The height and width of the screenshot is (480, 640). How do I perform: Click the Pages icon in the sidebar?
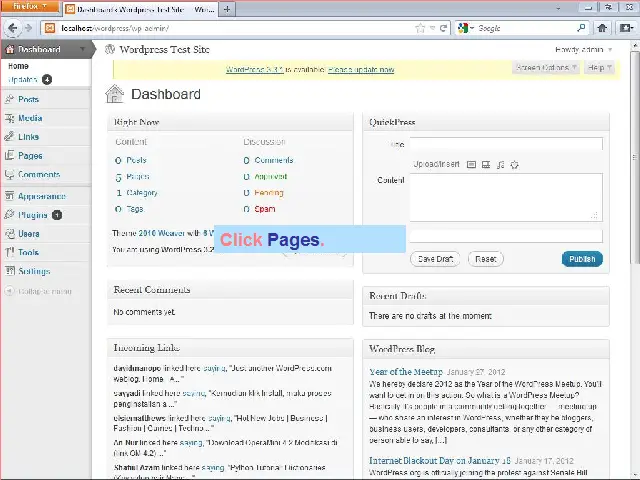[x=9, y=156]
